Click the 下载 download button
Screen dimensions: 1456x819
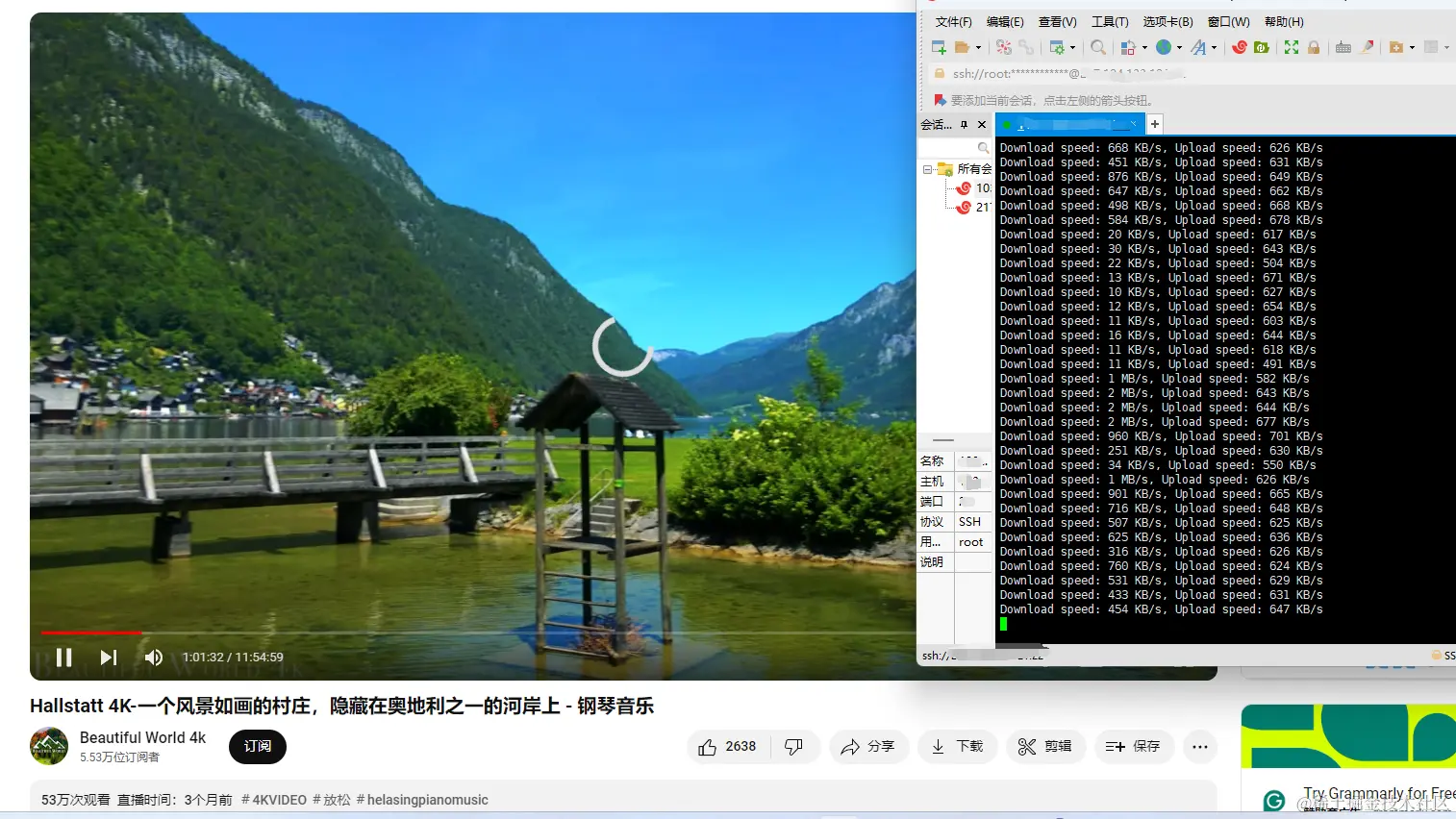[957, 746]
